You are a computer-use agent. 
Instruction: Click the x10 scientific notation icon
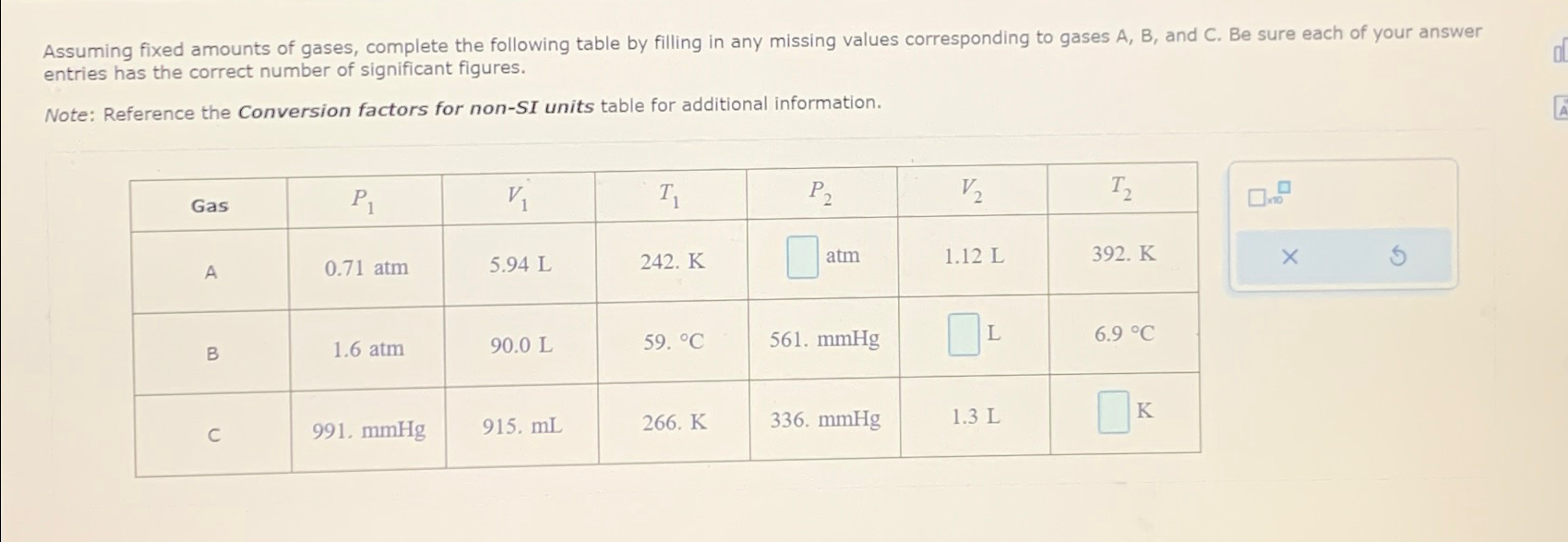[1259, 199]
